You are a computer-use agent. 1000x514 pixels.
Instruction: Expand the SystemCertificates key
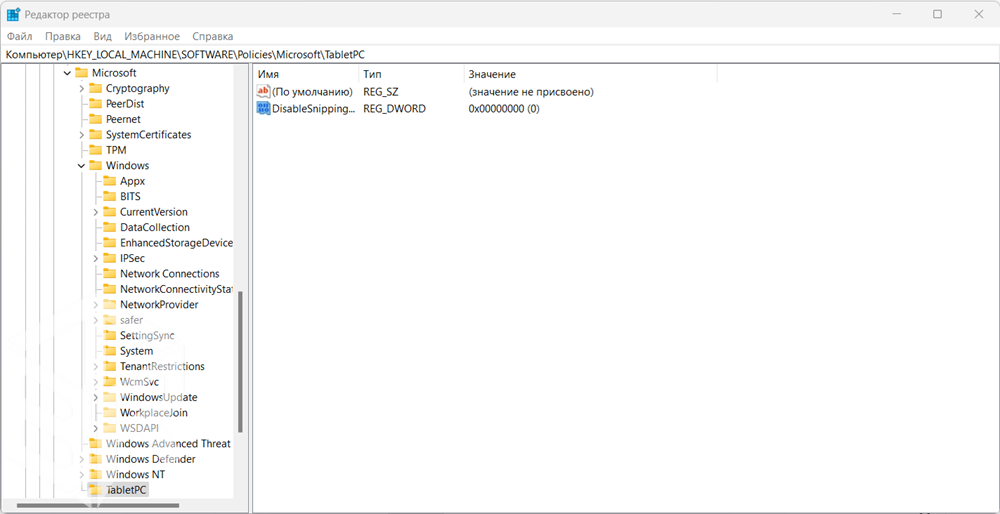point(82,135)
